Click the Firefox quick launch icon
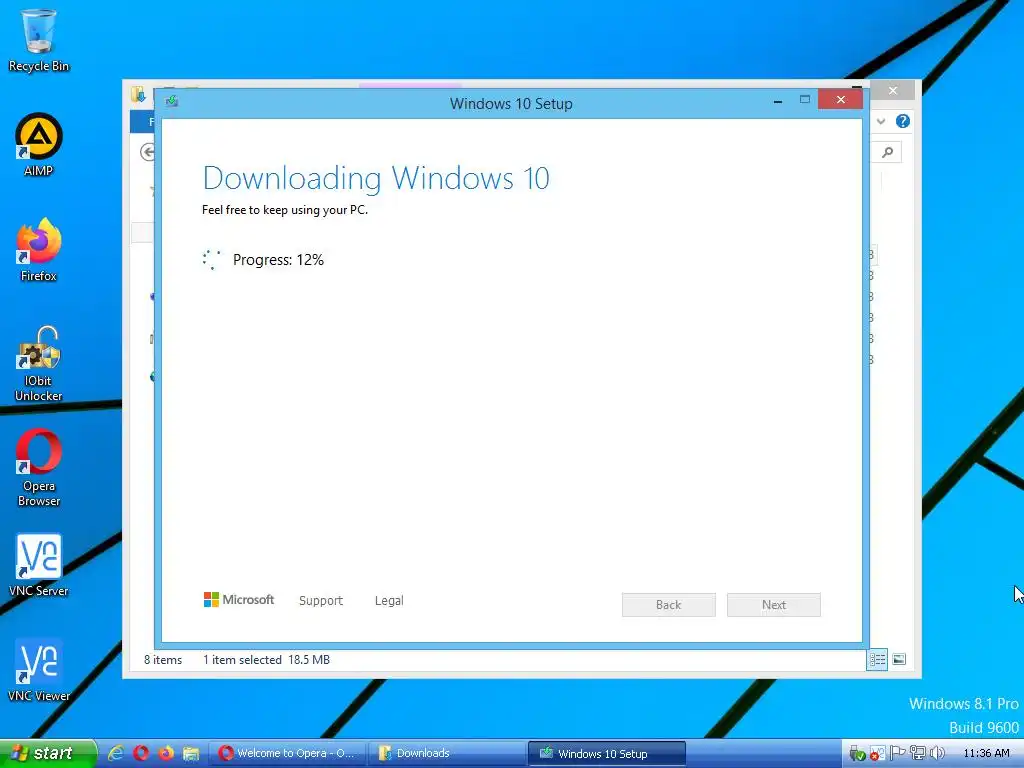This screenshot has width=1024, height=768. [166, 753]
